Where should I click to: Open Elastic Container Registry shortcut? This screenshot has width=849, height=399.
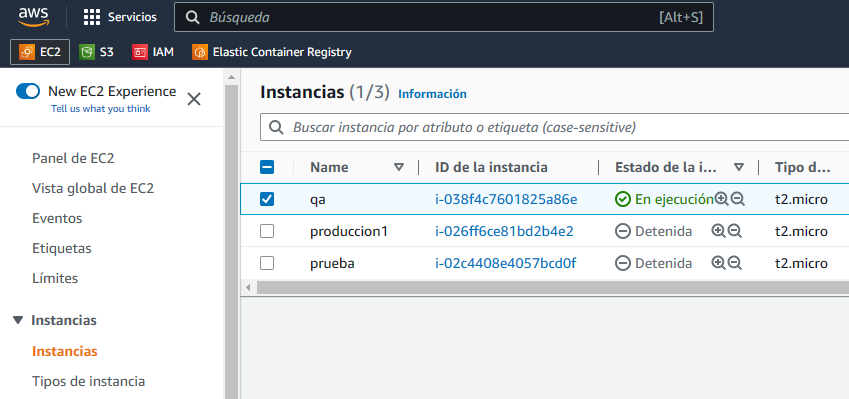pyautogui.click(x=272, y=52)
